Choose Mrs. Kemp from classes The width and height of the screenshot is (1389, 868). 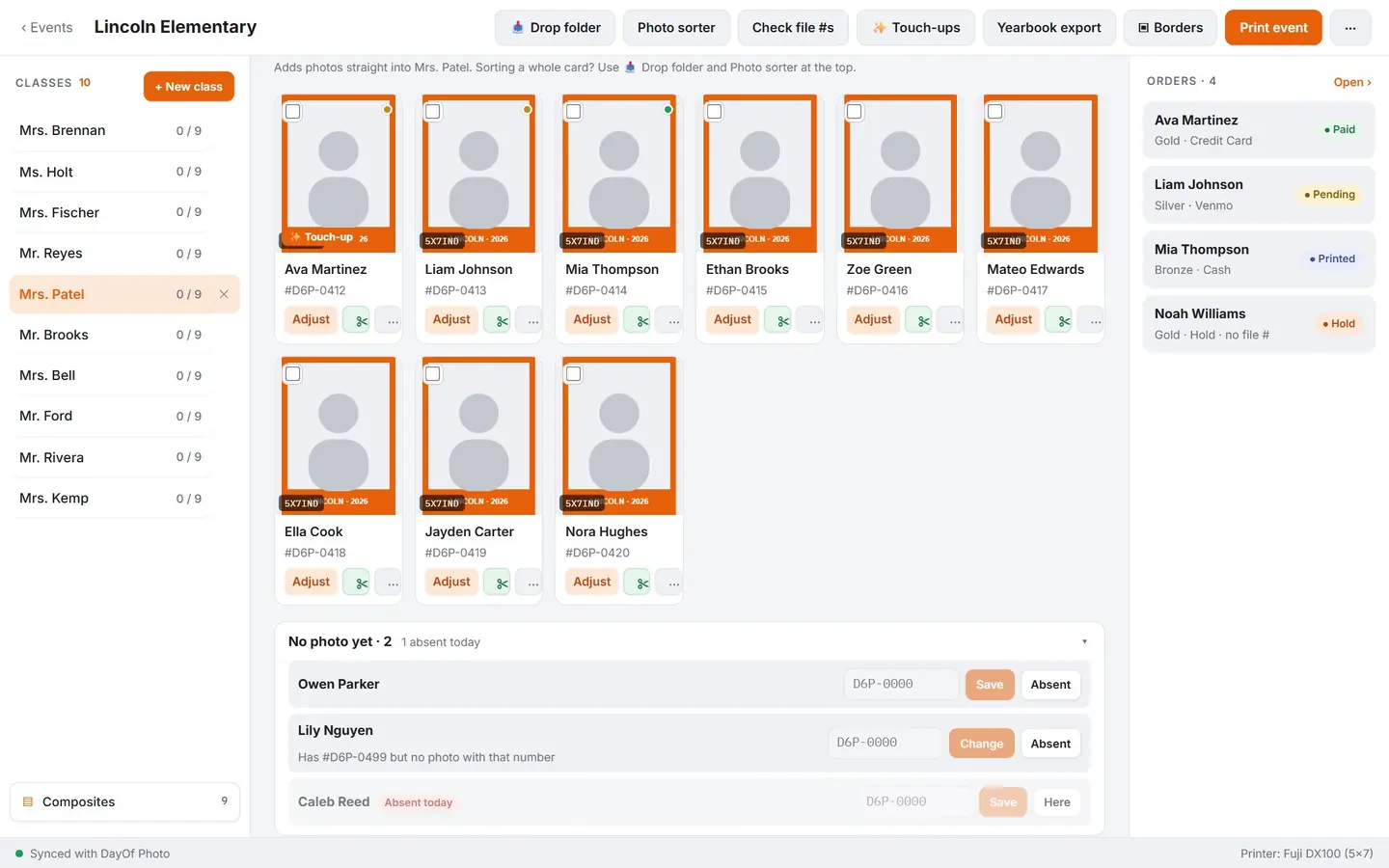pos(111,499)
